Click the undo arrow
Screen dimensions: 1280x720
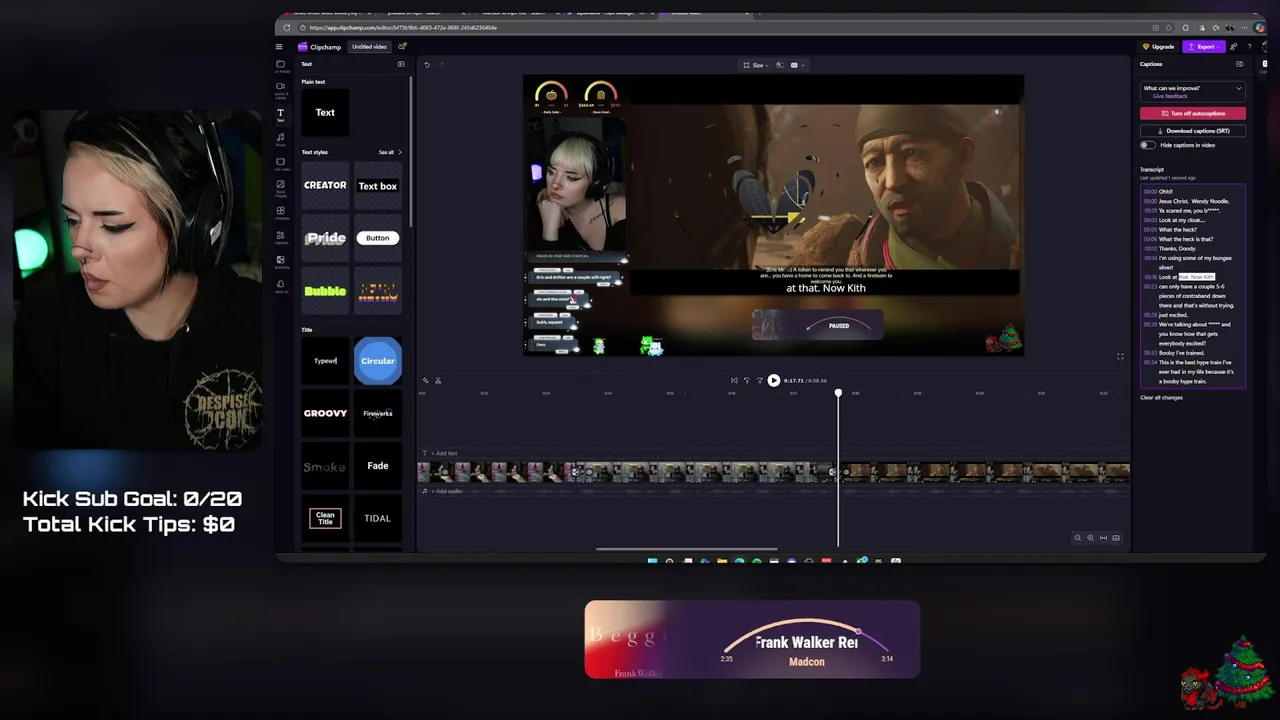[427, 65]
